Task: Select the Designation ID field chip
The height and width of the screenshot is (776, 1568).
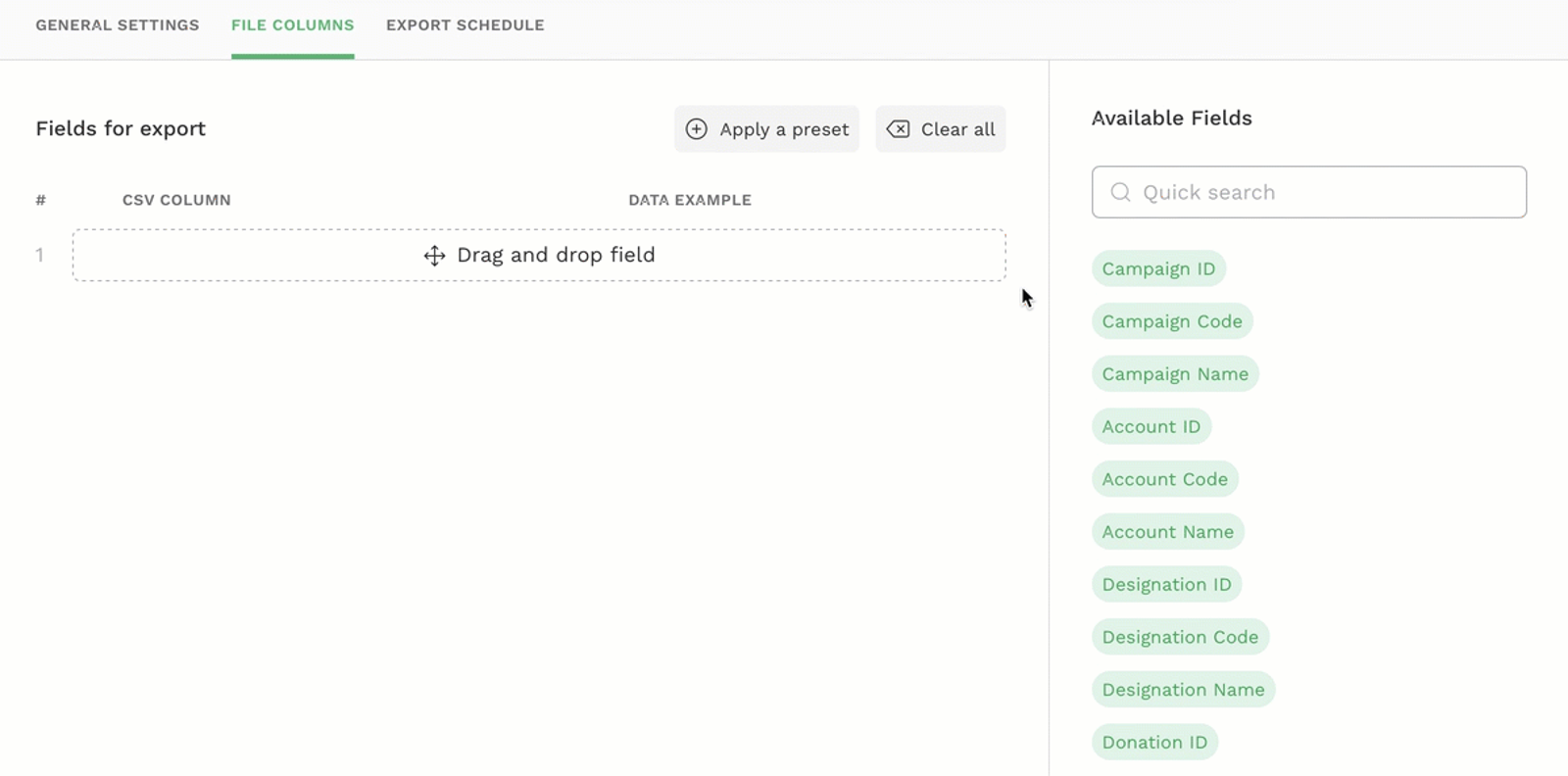Action: point(1166,585)
